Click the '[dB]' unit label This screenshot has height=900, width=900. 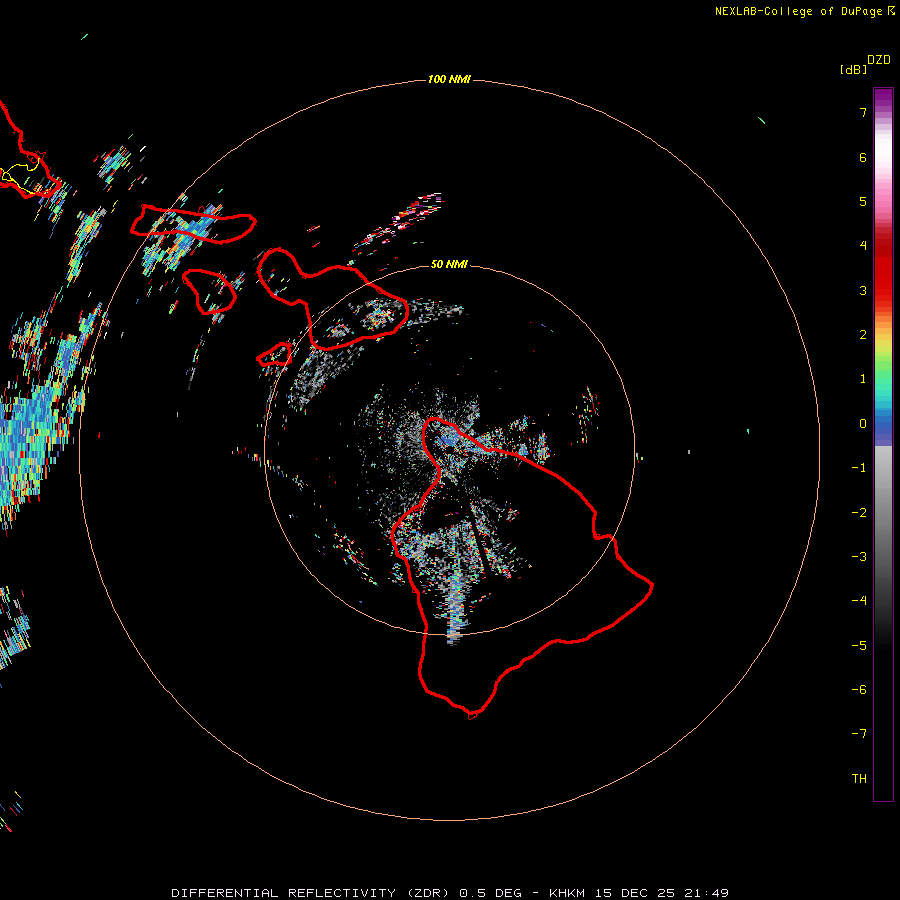853,69
